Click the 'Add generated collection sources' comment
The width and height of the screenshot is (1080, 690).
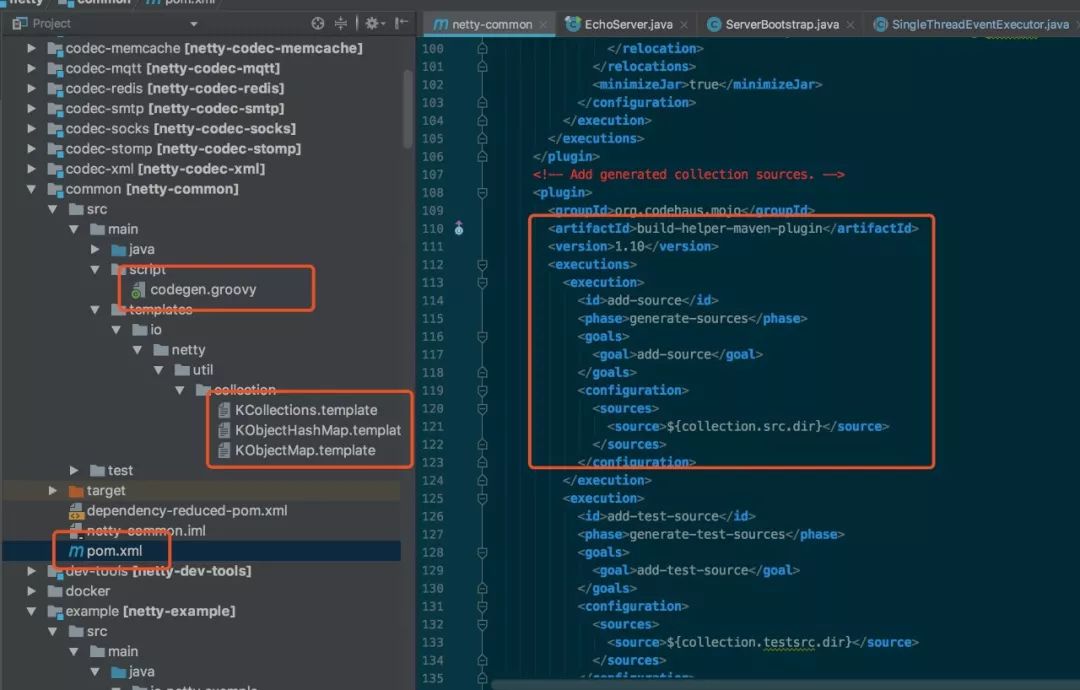(x=689, y=175)
